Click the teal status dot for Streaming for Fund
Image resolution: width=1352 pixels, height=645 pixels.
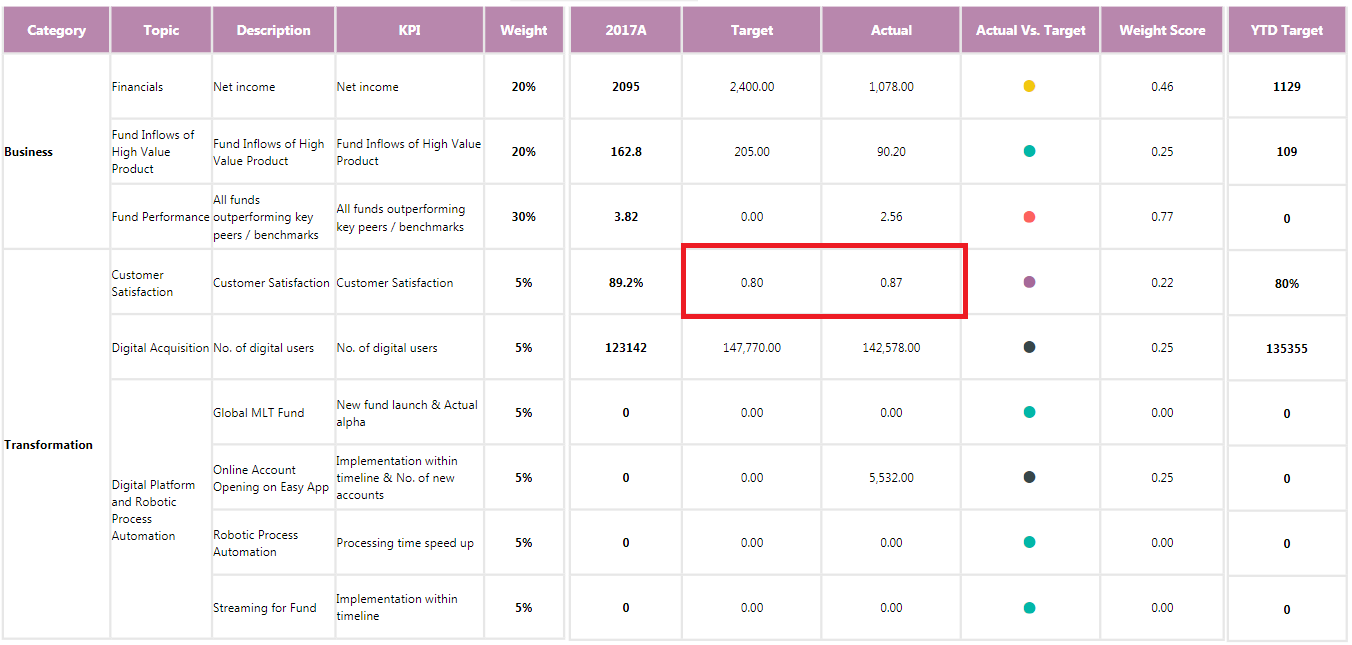point(1029,607)
